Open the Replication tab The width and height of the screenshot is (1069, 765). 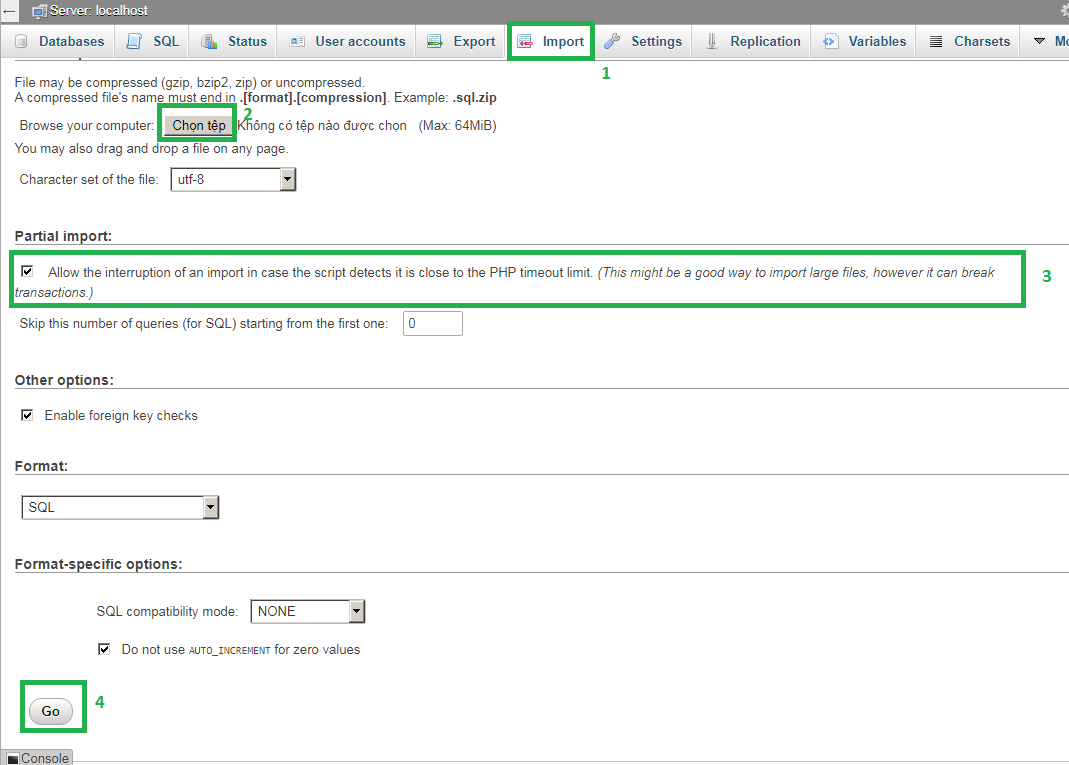click(x=753, y=42)
